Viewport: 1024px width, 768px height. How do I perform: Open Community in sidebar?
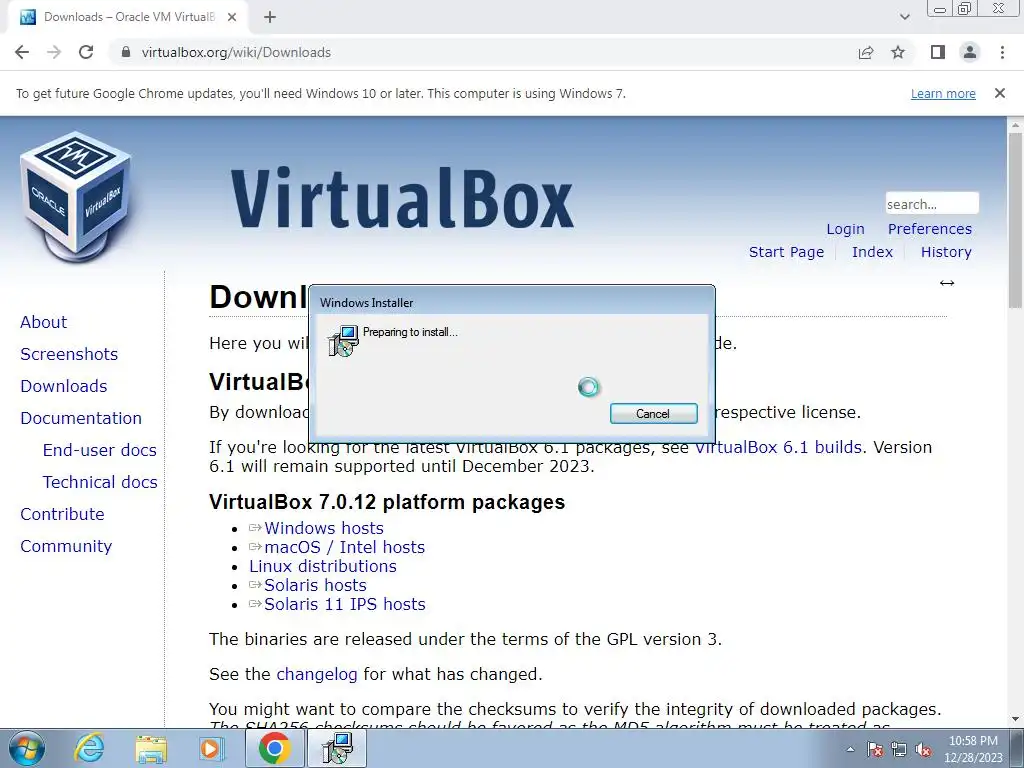click(66, 546)
